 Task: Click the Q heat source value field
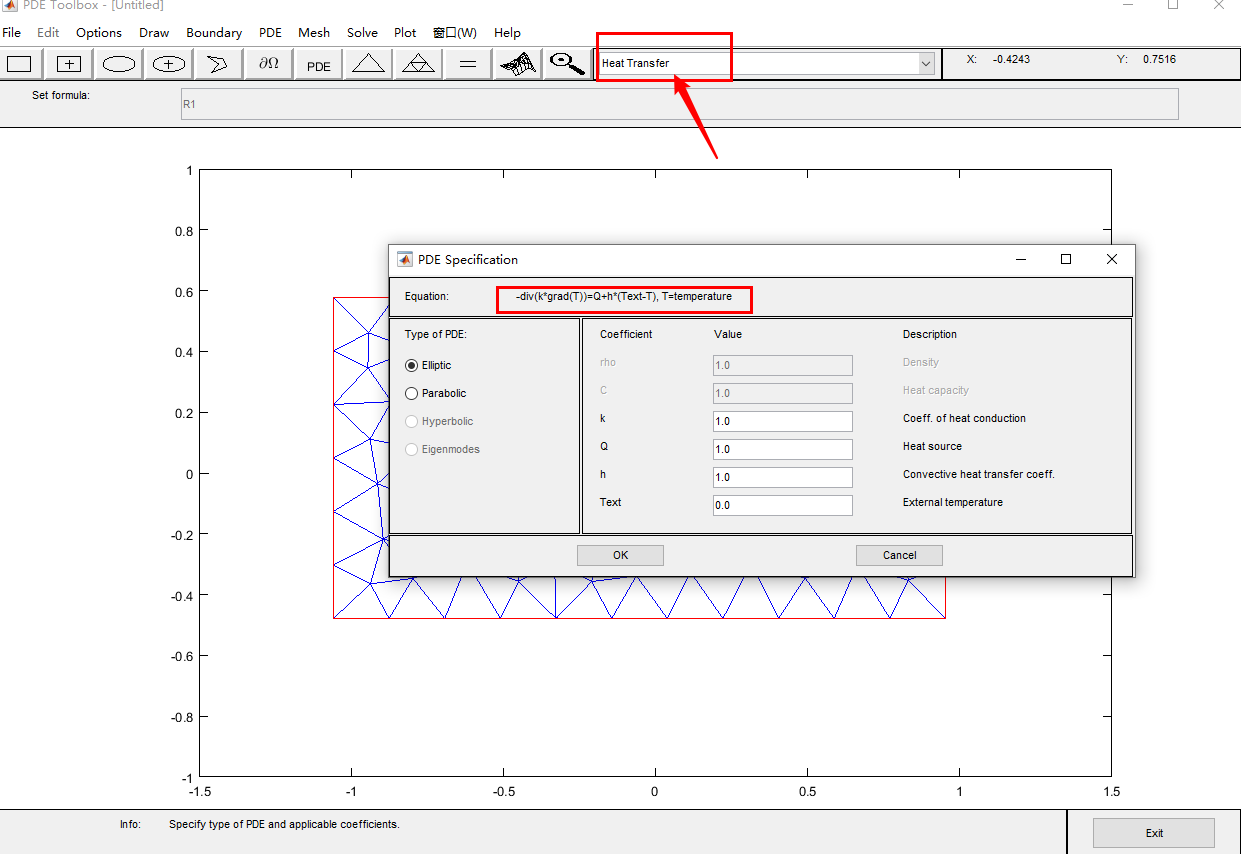coord(783,449)
